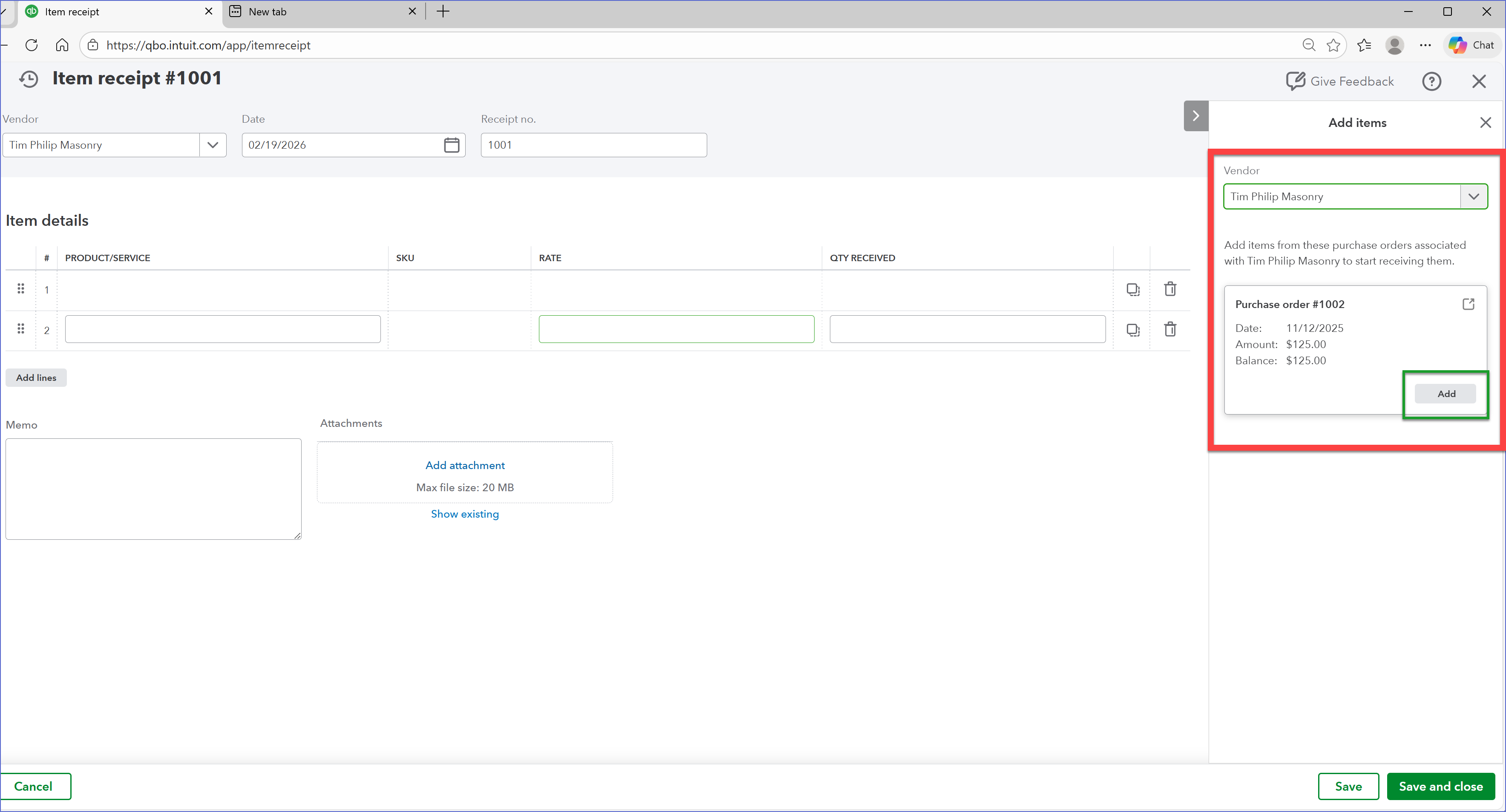Expand the main Vendor dropdown

[x=213, y=145]
